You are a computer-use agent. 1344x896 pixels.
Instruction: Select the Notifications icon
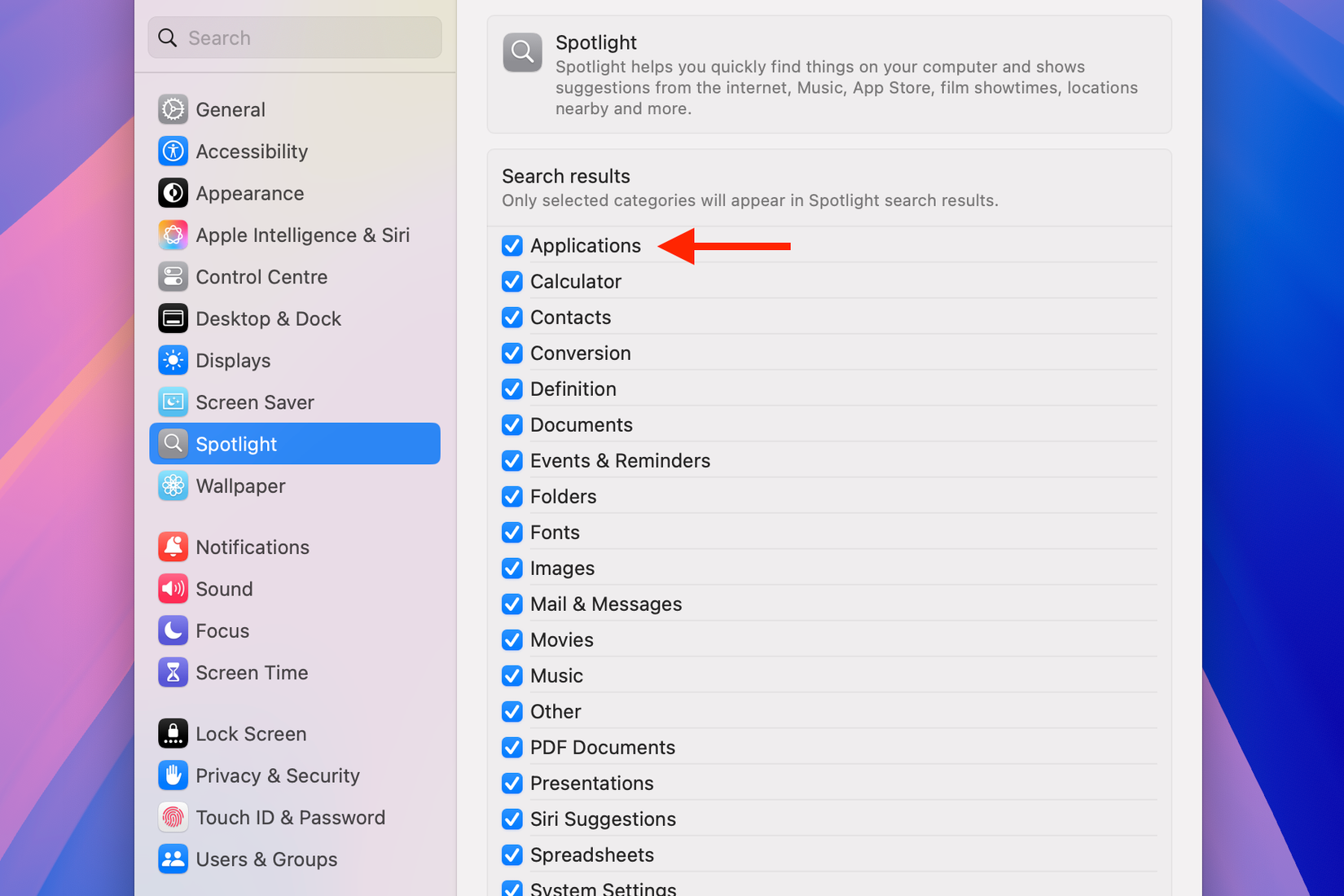[x=173, y=547]
